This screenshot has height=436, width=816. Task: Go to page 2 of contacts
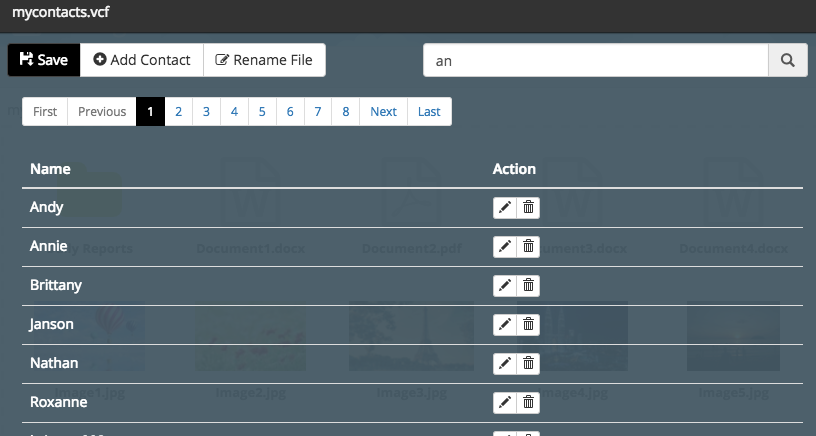click(178, 112)
